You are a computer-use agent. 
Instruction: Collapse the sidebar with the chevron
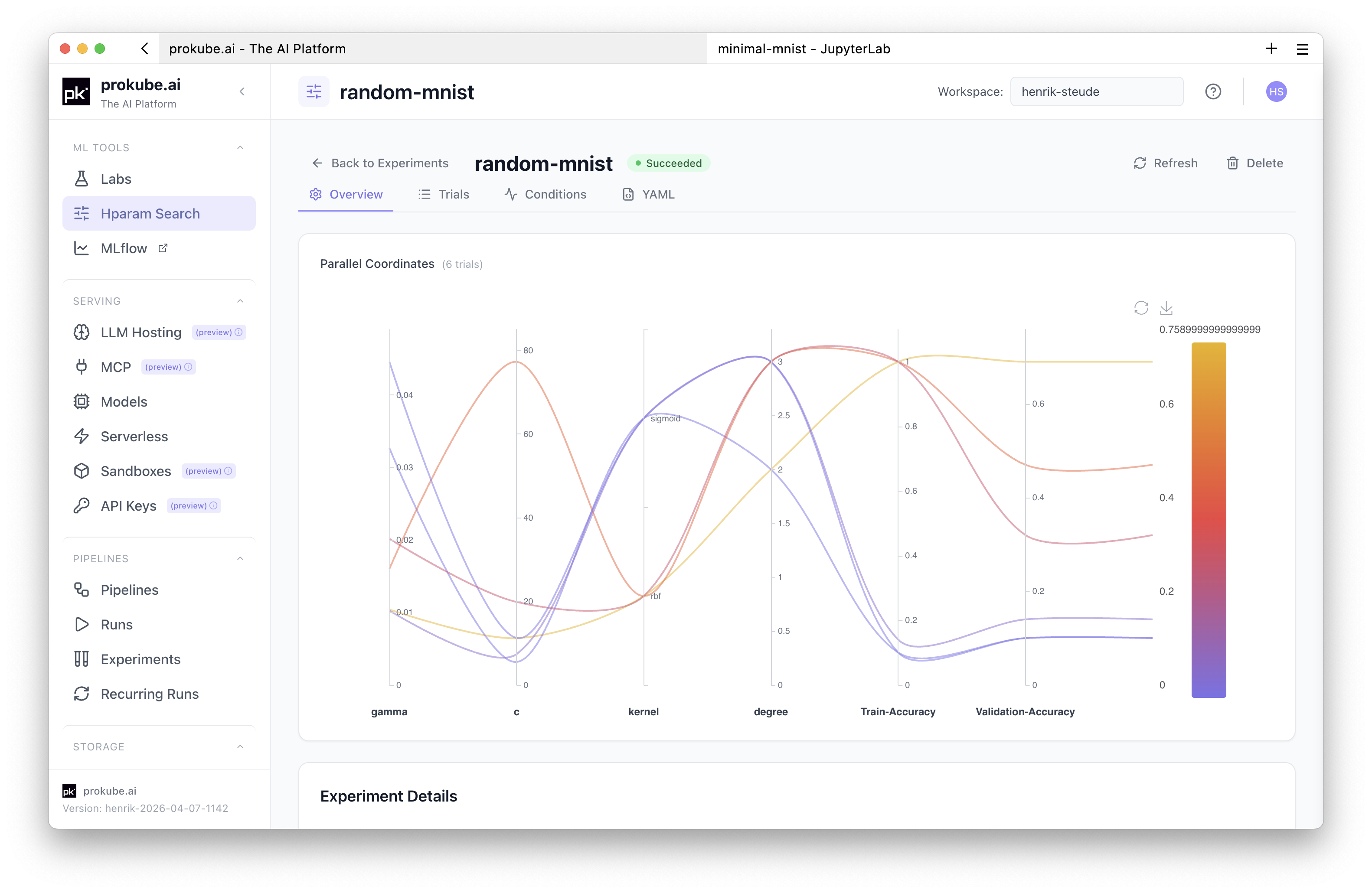(242, 91)
